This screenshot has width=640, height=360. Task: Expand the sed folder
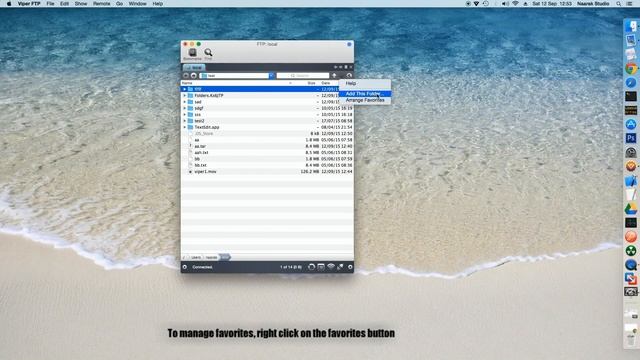[184, 102]
